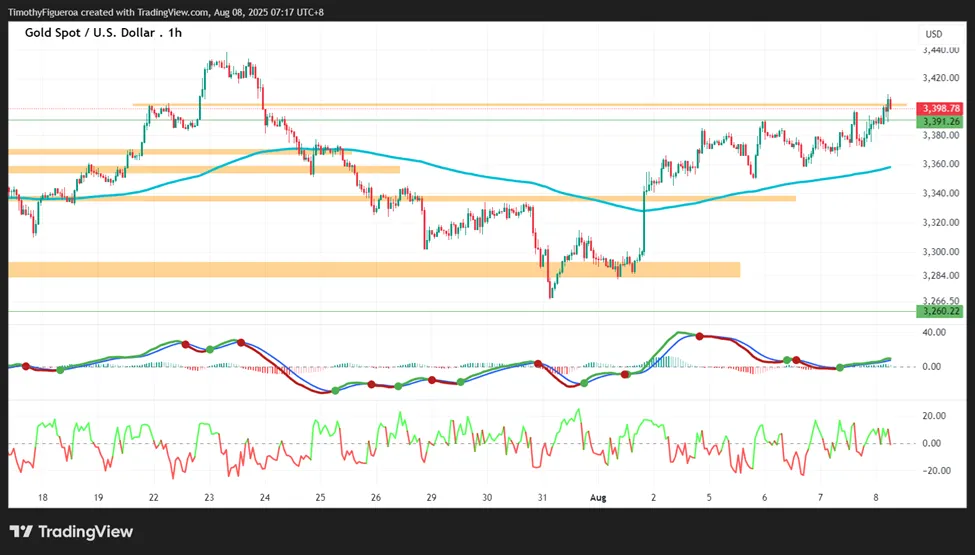Select the Gold Spot / U.S. Dollar 1h title
This screenshot has width=975, height=555.
click(x=103, y=33)
